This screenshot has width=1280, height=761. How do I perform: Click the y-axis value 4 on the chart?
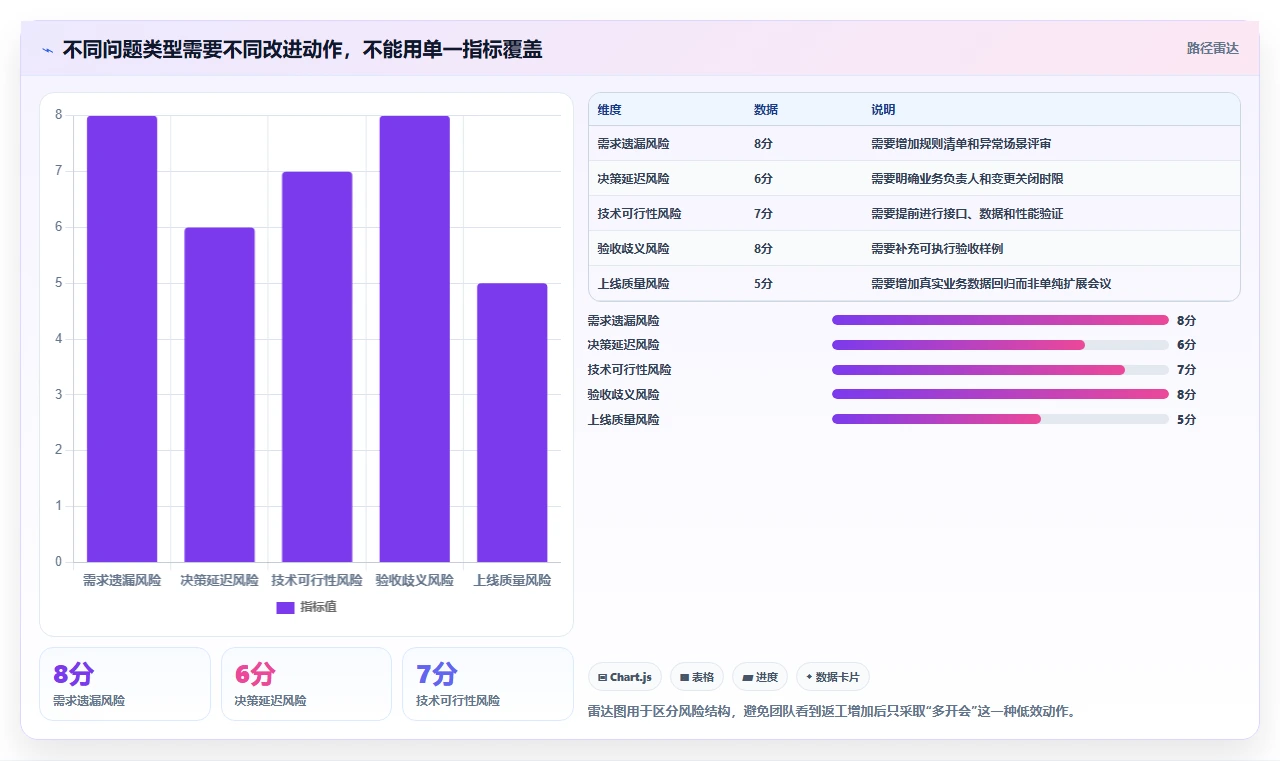point(58,339)
